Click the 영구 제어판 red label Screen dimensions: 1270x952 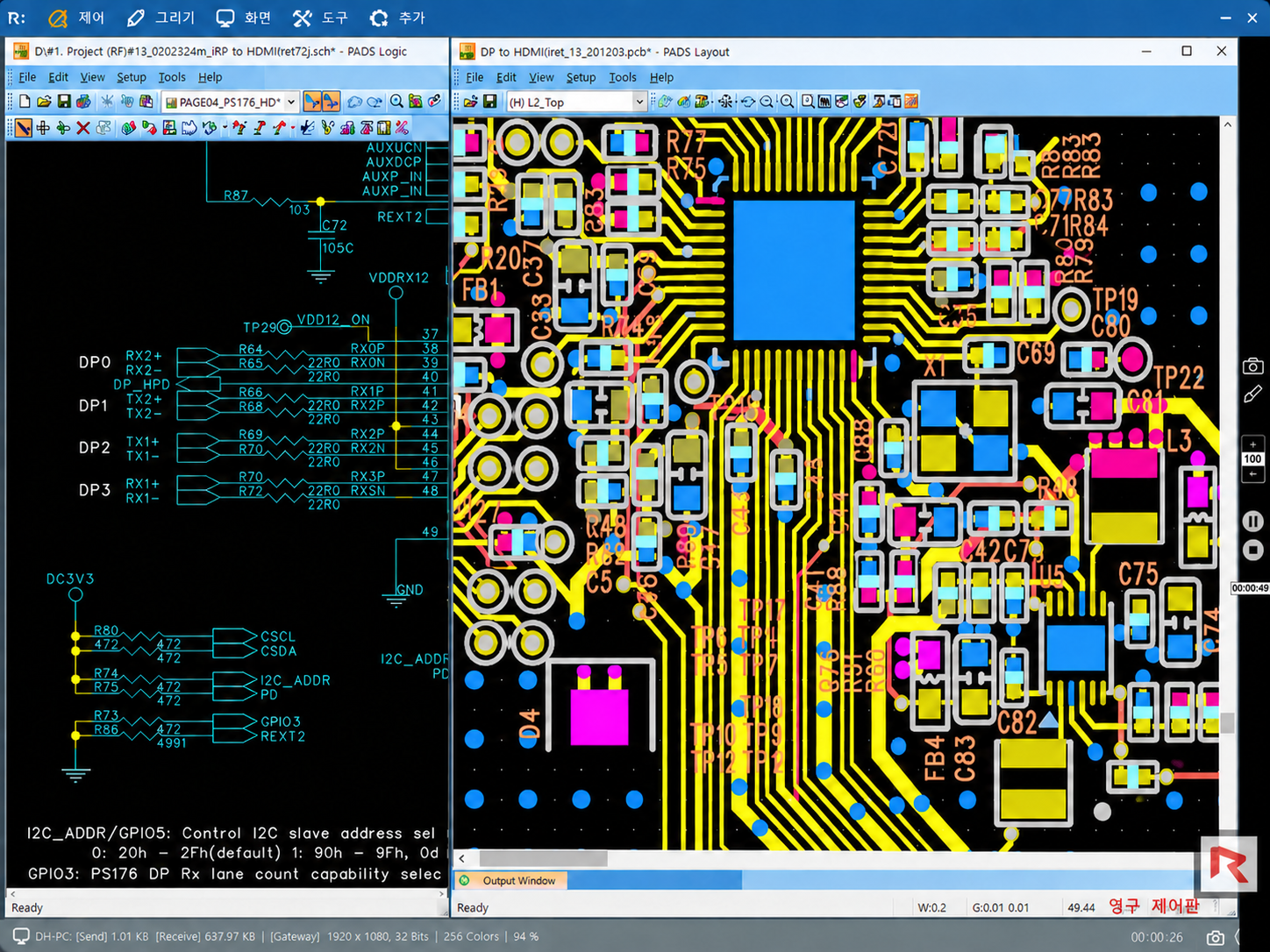(x=1153, y=906)
